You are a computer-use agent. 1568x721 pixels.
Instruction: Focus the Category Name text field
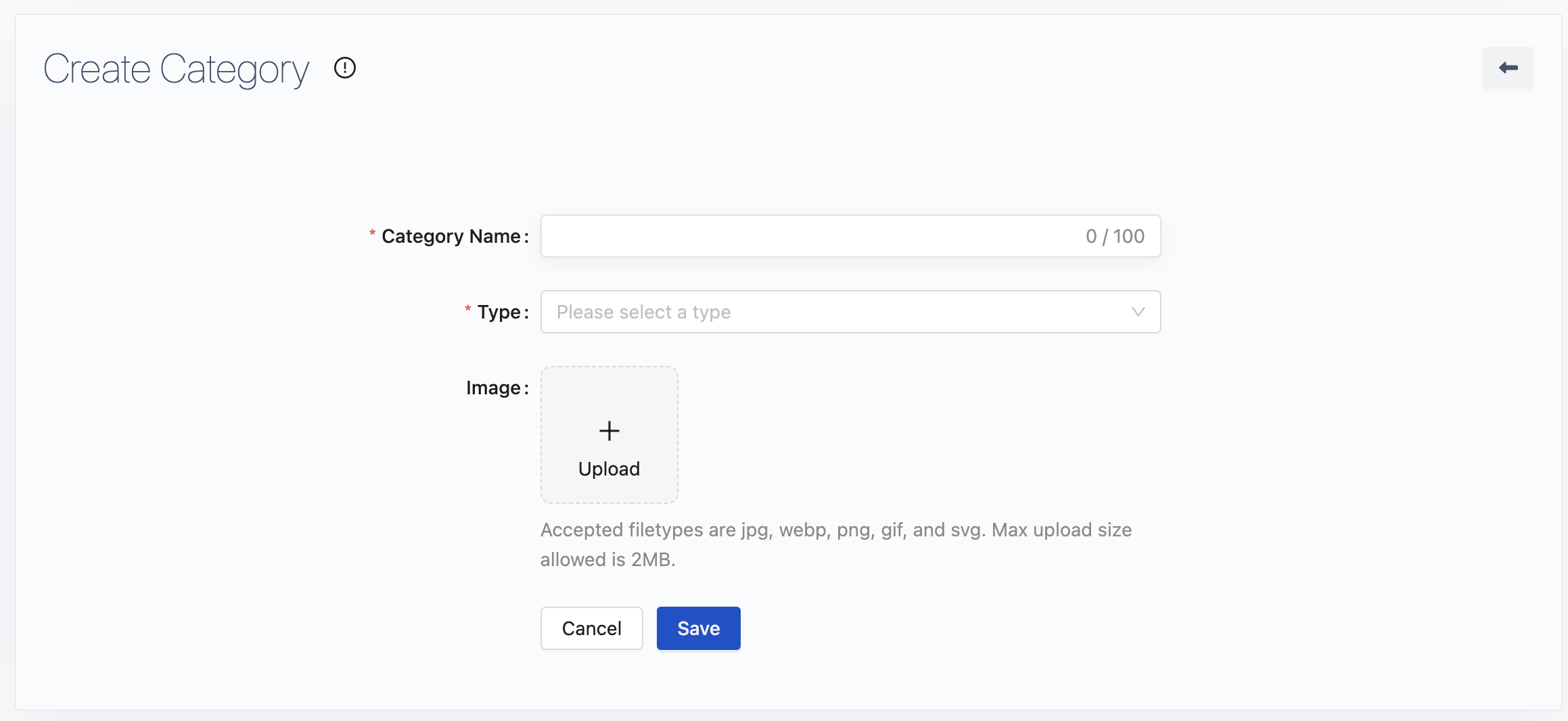tap(812, 236)
